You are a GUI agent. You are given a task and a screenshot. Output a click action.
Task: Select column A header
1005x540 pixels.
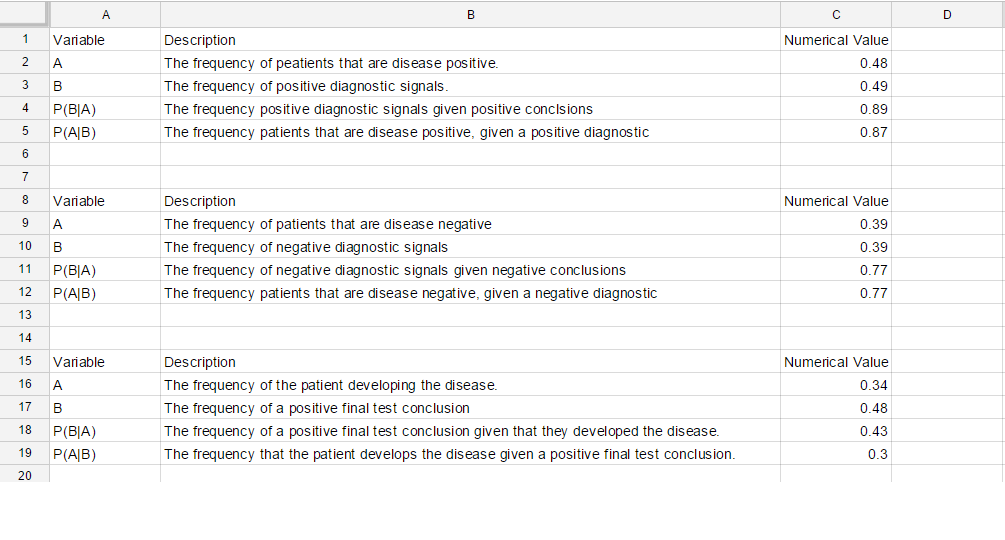(x=105, y=14)
